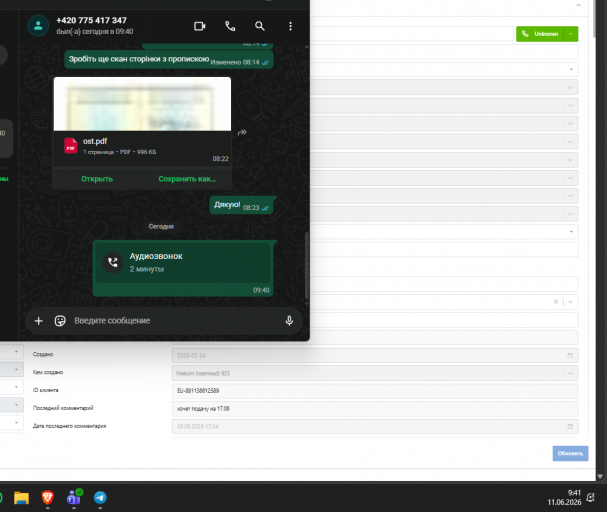This screenshot has height=512, width=607.
Task: Click the WhatsApp chat scrollbar
Action: [x=307, y=265]
